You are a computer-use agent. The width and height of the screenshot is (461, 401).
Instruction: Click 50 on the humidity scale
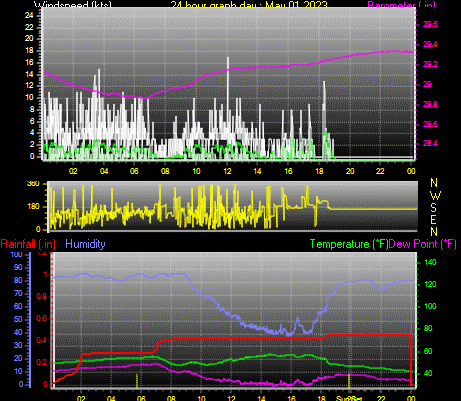click(18, 319)
